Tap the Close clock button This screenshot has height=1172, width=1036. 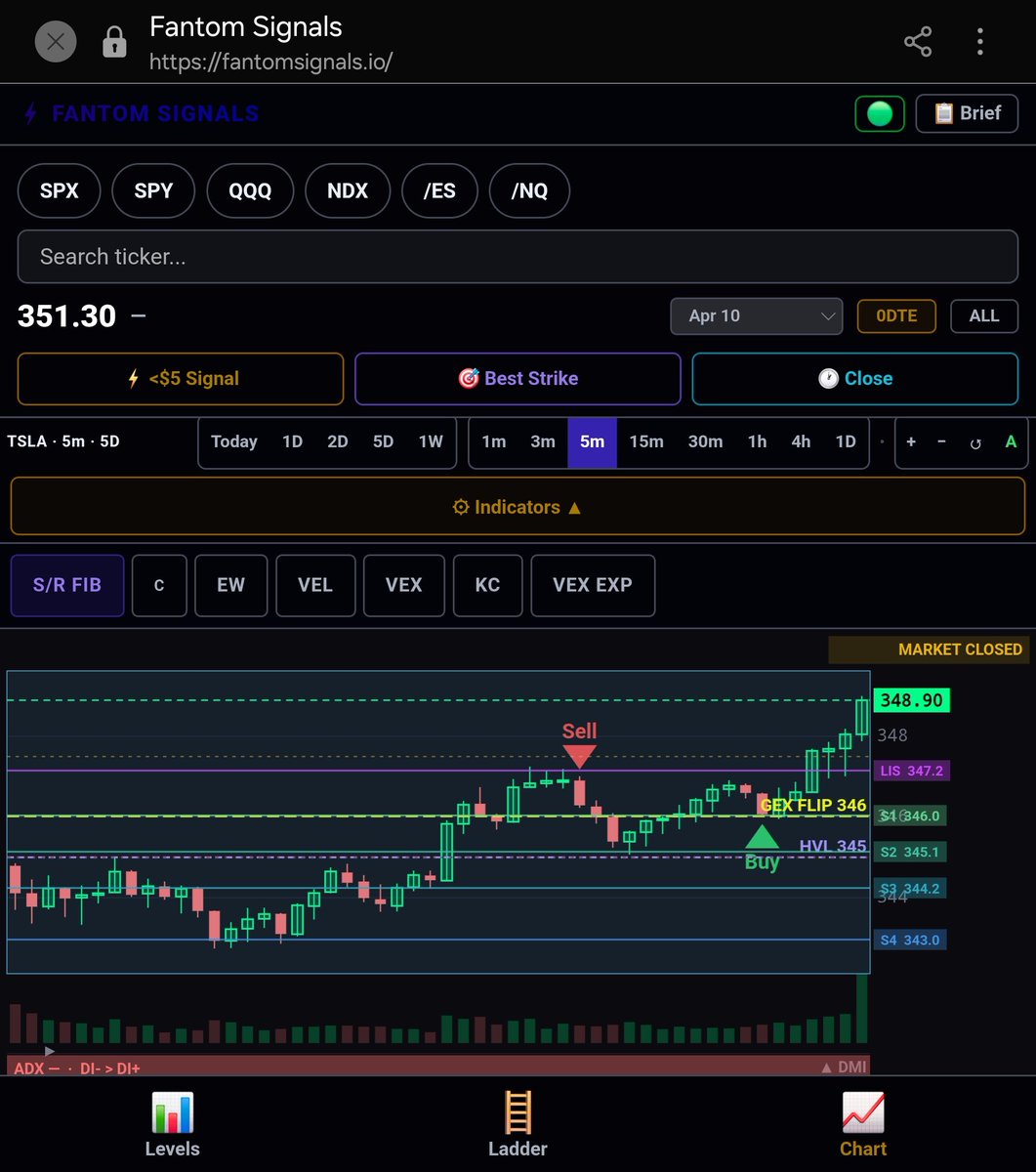coord(855,378)
